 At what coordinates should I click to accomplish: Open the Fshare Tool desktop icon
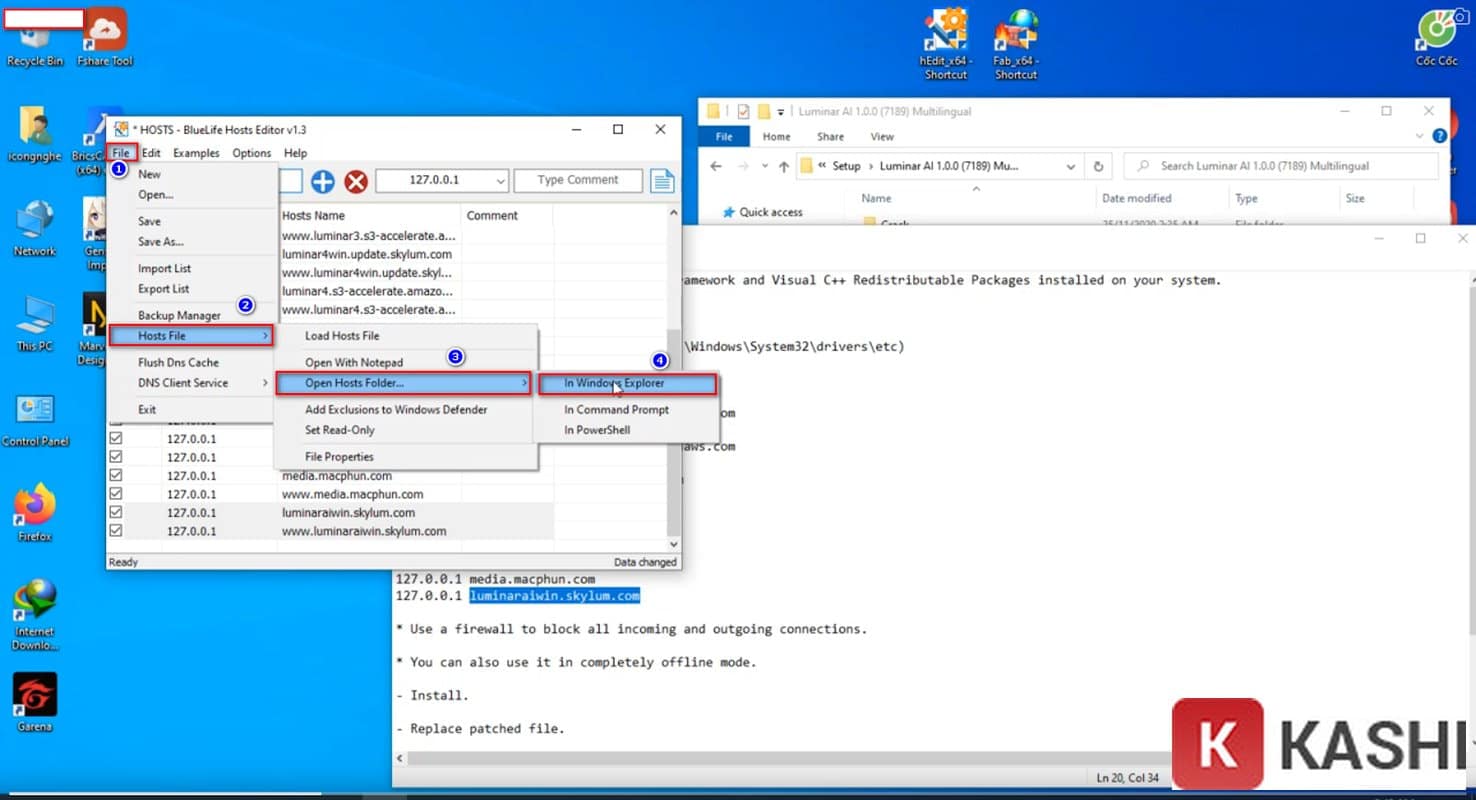pyautogui.click(x=104, y=30)
